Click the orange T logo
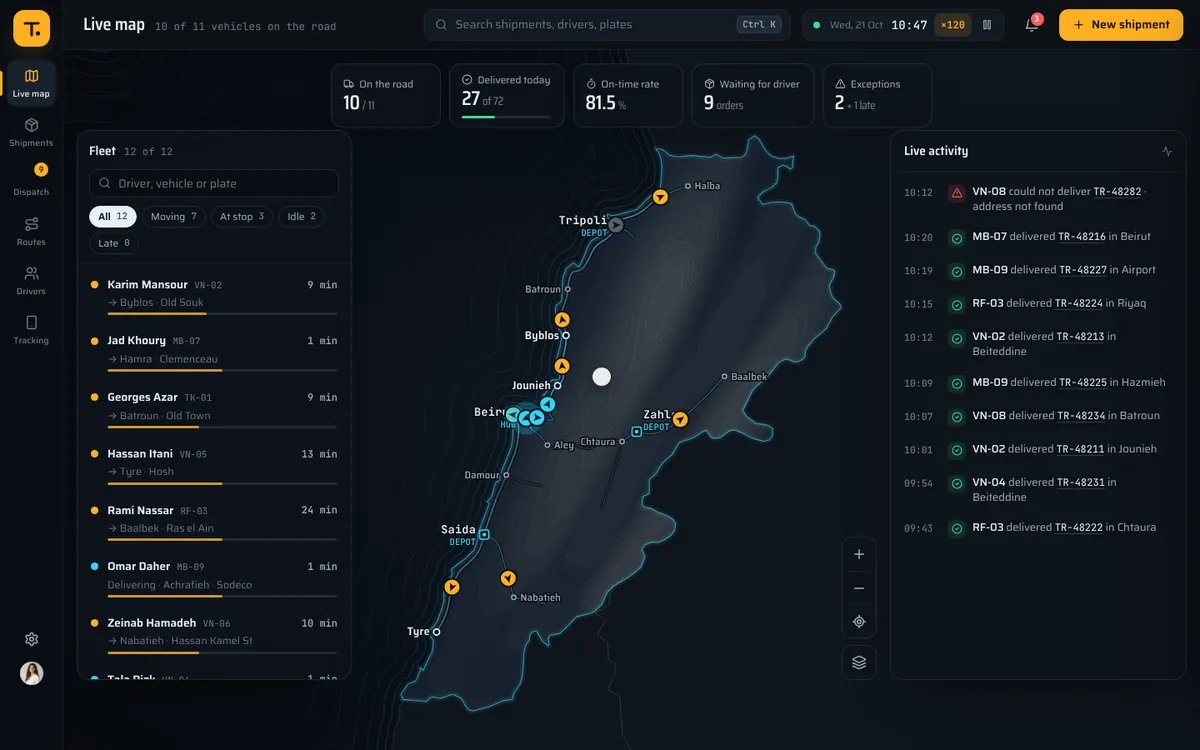The image size is (1200, 750). [31, 28]
